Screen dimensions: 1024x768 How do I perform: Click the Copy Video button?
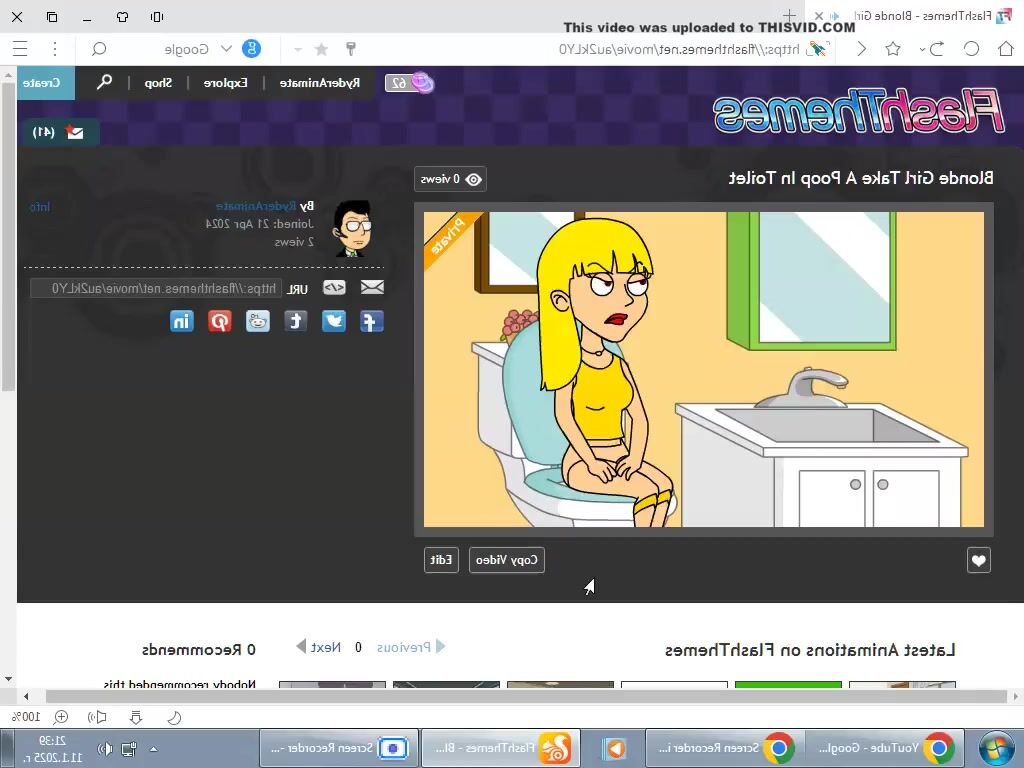coord(507,560)
